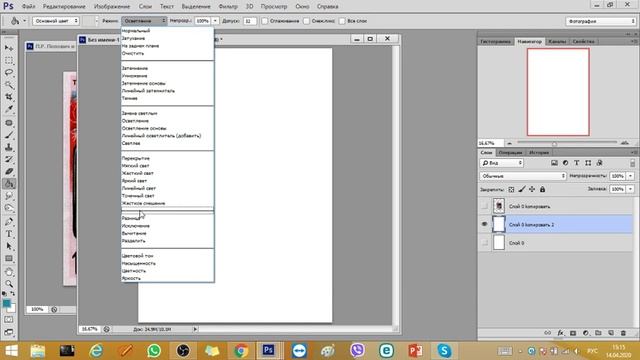Open the foreground color swatch
The width and height of the screenshot is (640, 360).
tap(7, 303)
